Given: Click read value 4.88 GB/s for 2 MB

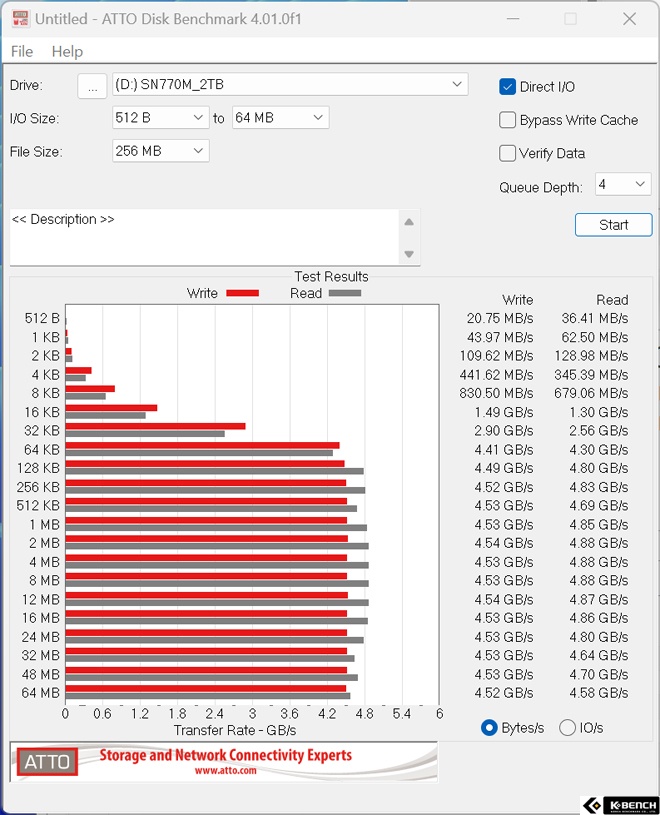Looking at the screenshot, I should click(x=599, y=543).
